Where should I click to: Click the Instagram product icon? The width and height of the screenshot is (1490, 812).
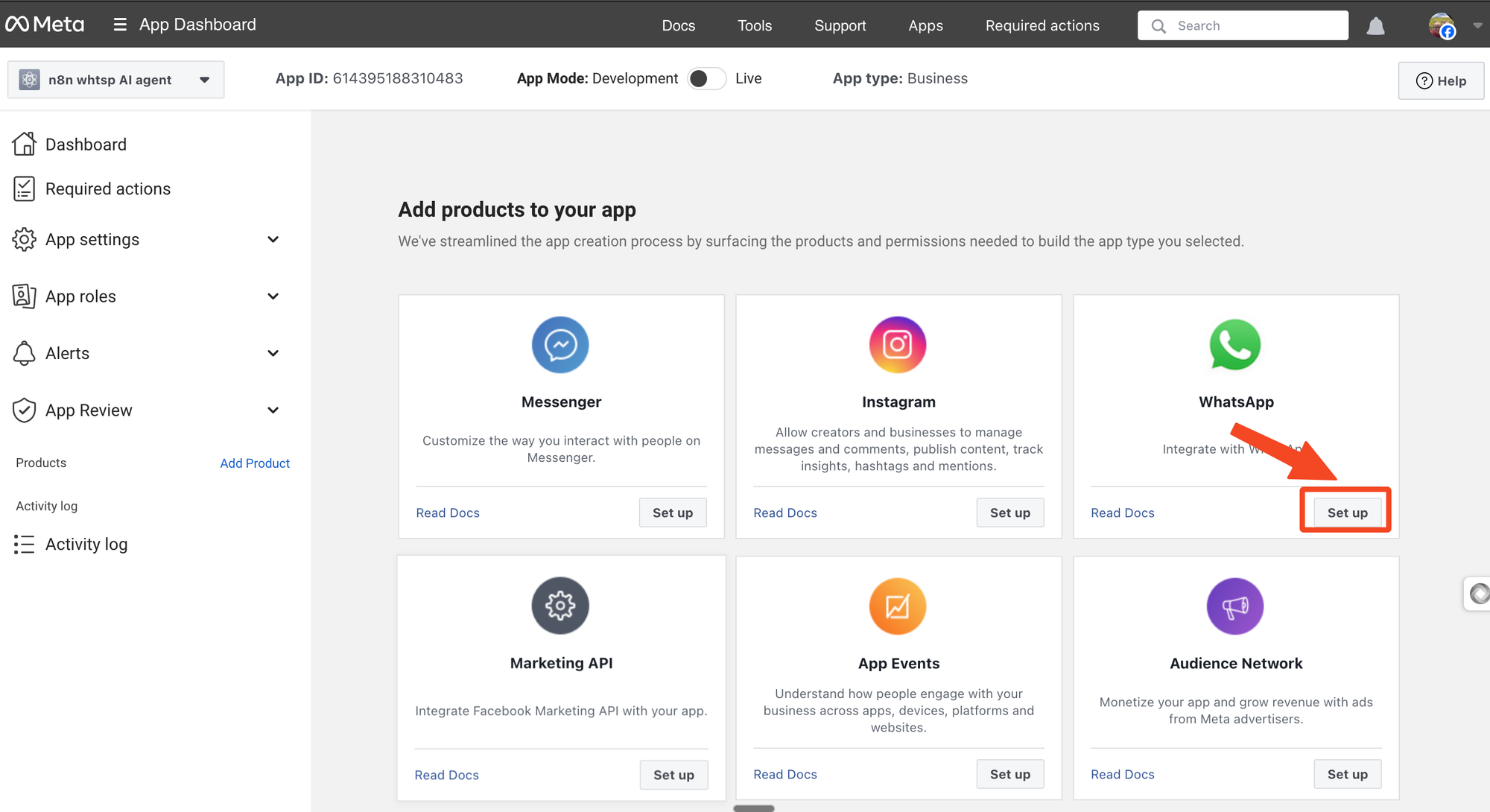click(898, 345)
